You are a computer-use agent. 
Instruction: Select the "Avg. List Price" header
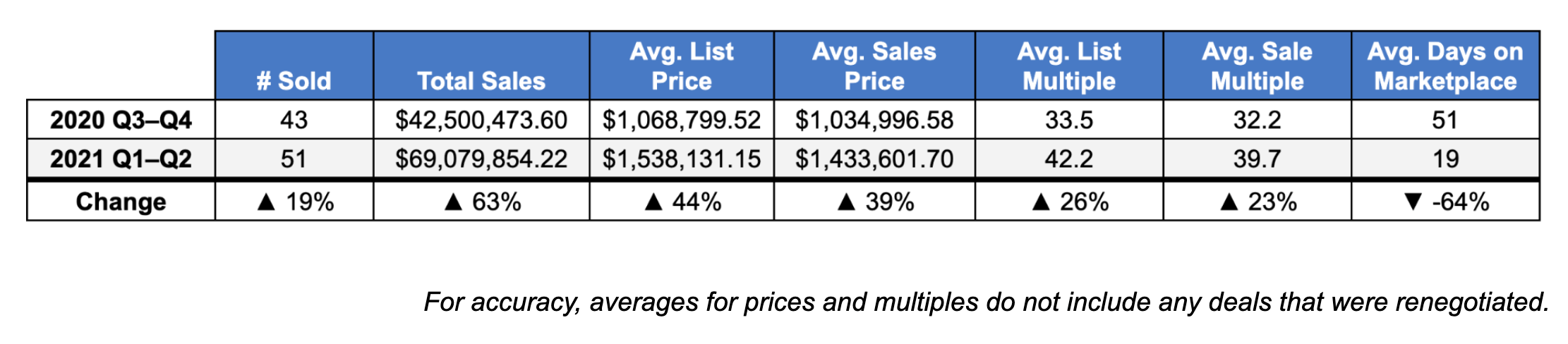pos(682,66)
